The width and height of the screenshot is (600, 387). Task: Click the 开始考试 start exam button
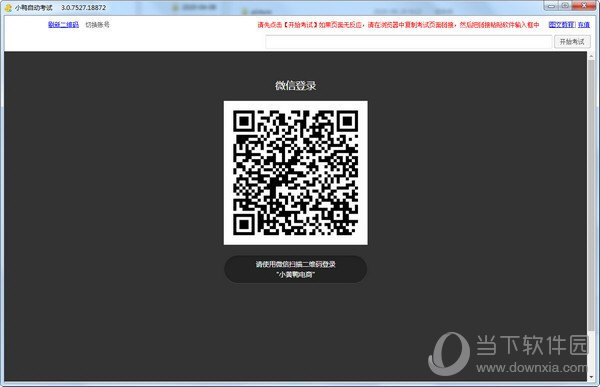[x=572, y=42]
